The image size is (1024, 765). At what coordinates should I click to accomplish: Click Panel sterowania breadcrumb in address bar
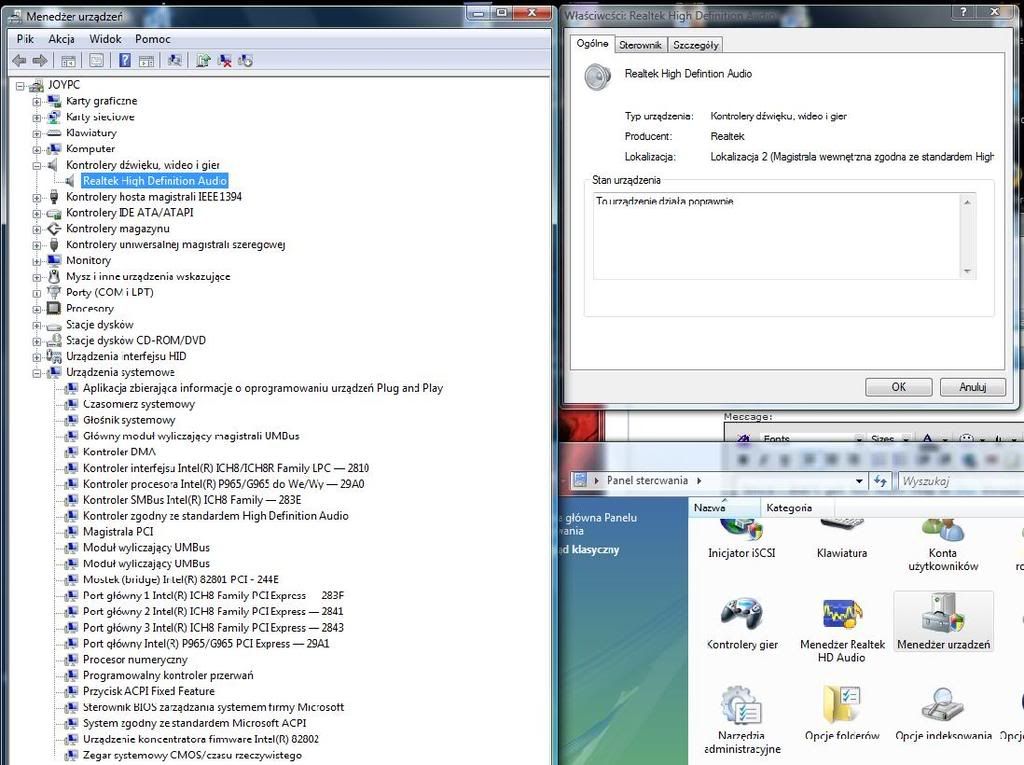tap(647, 481)
